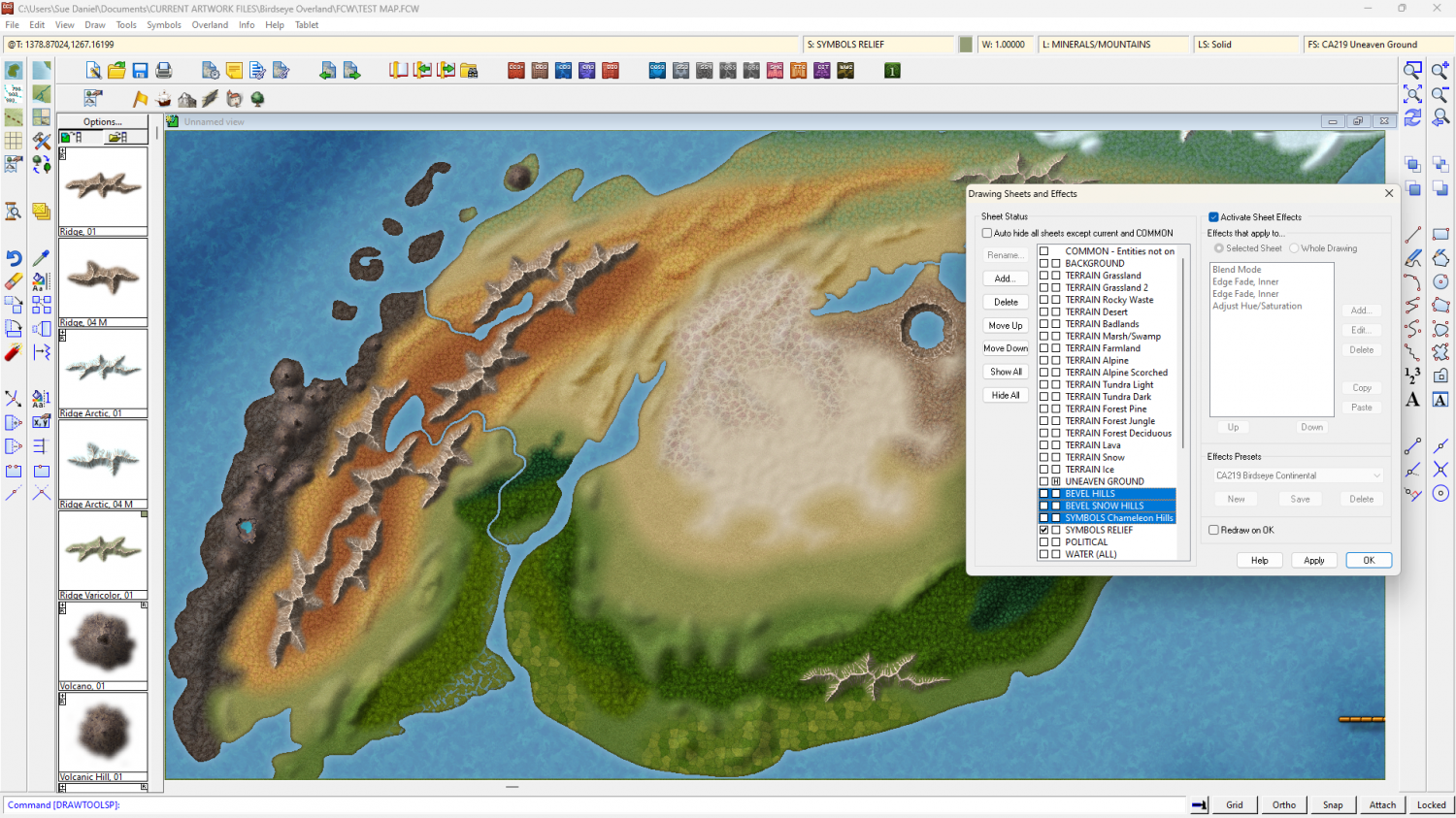The height and width of the screenshot is (818, 1456).
Task: Select the Volcano, 01 symbol thumbnail
Action: pos(103,641)
